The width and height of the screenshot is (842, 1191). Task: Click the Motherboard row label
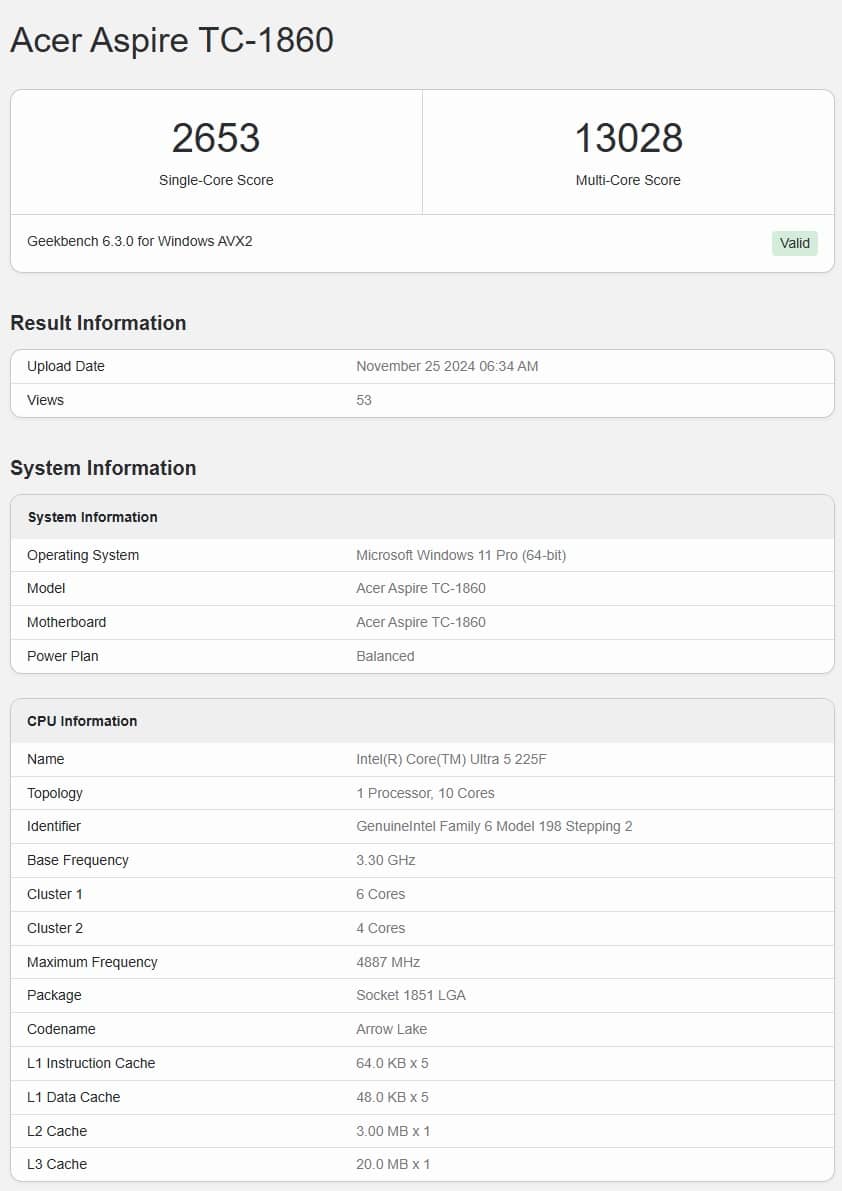point(66,622)
